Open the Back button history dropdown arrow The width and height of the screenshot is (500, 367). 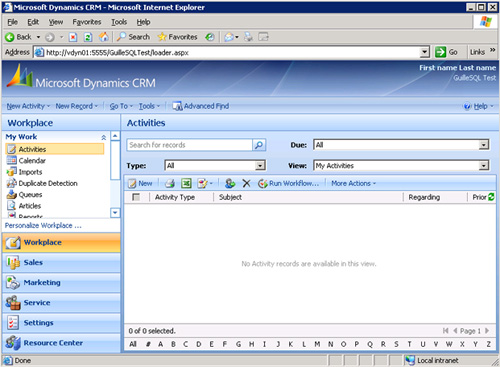(x=38, y=37)
